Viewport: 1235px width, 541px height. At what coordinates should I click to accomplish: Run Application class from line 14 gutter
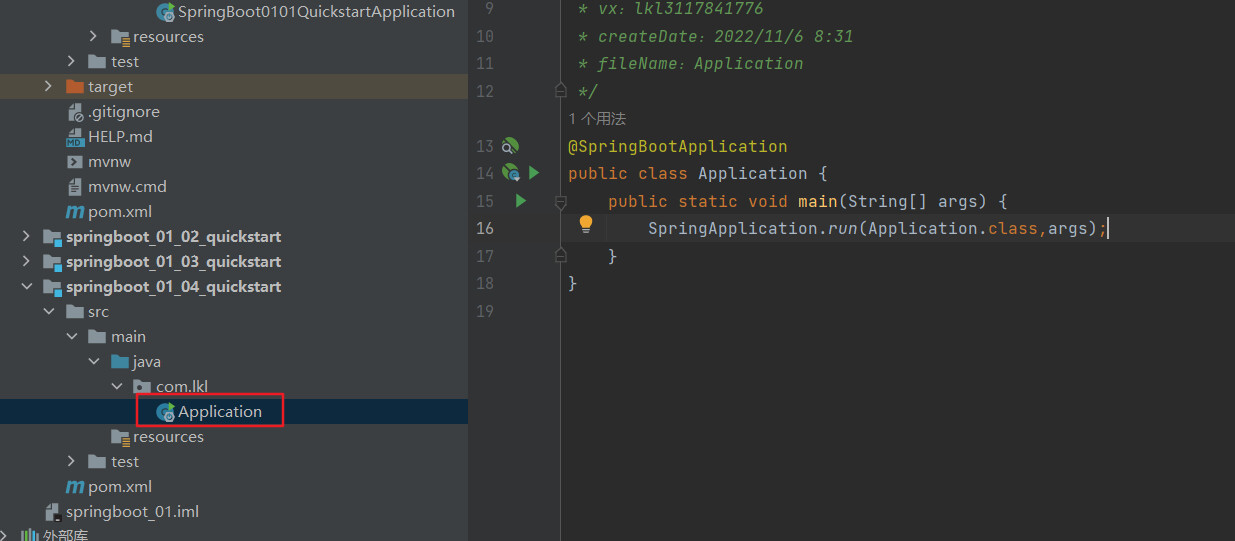(534, 173)
